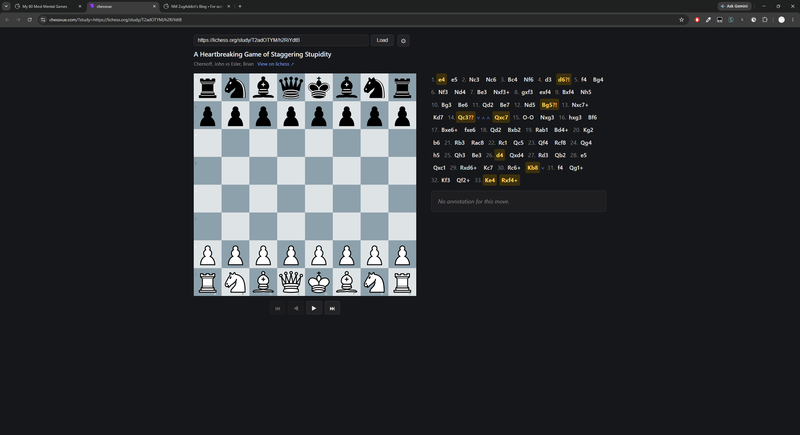
Task: Click the round settings icon beside Load
Action: pyautogui.click(x=403, y=41)
